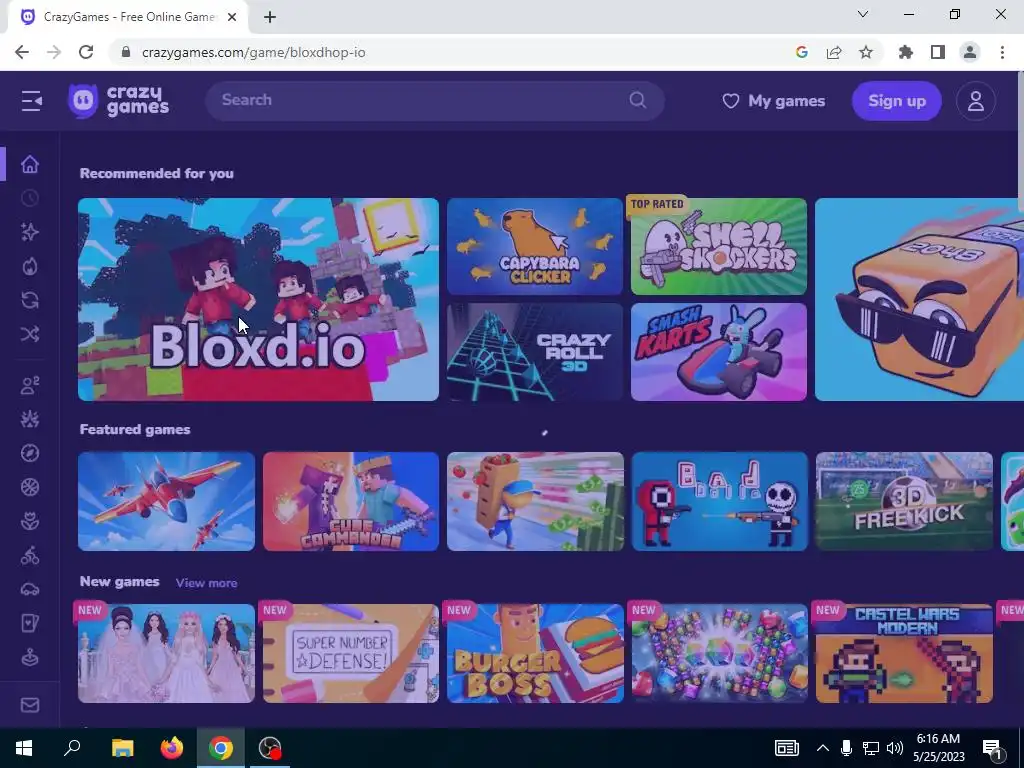Open the 2-player games sidebar icon

[x=30, y=385]
